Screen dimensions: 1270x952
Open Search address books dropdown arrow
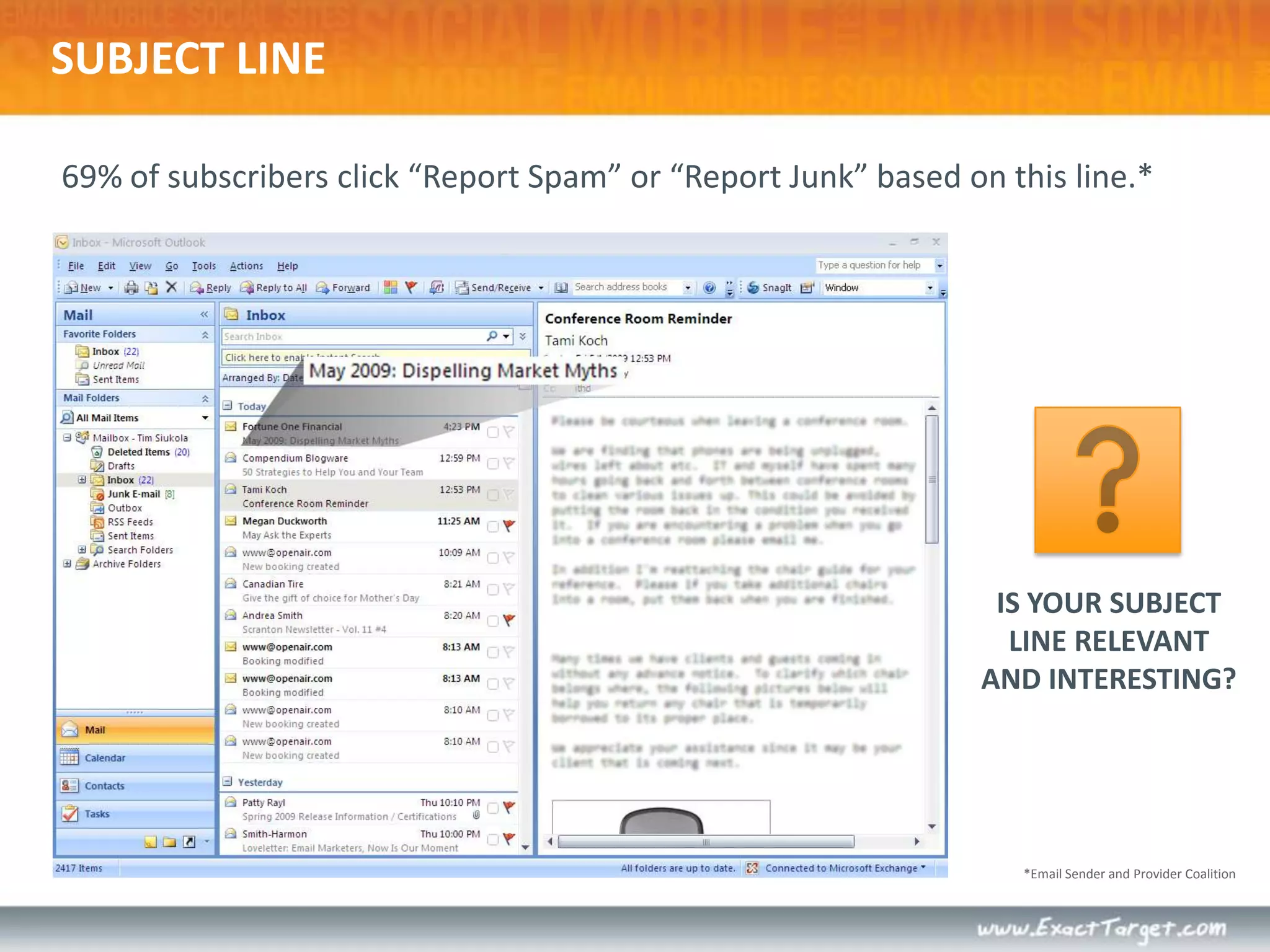click(x=687, y=288)
